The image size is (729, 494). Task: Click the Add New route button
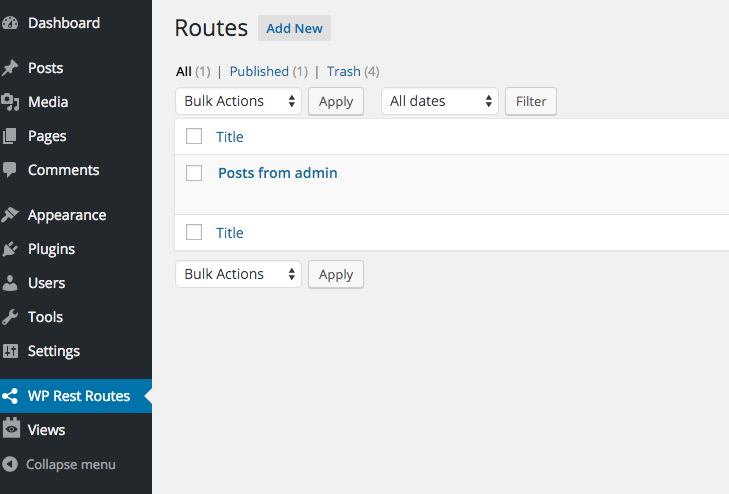point(294,28)
